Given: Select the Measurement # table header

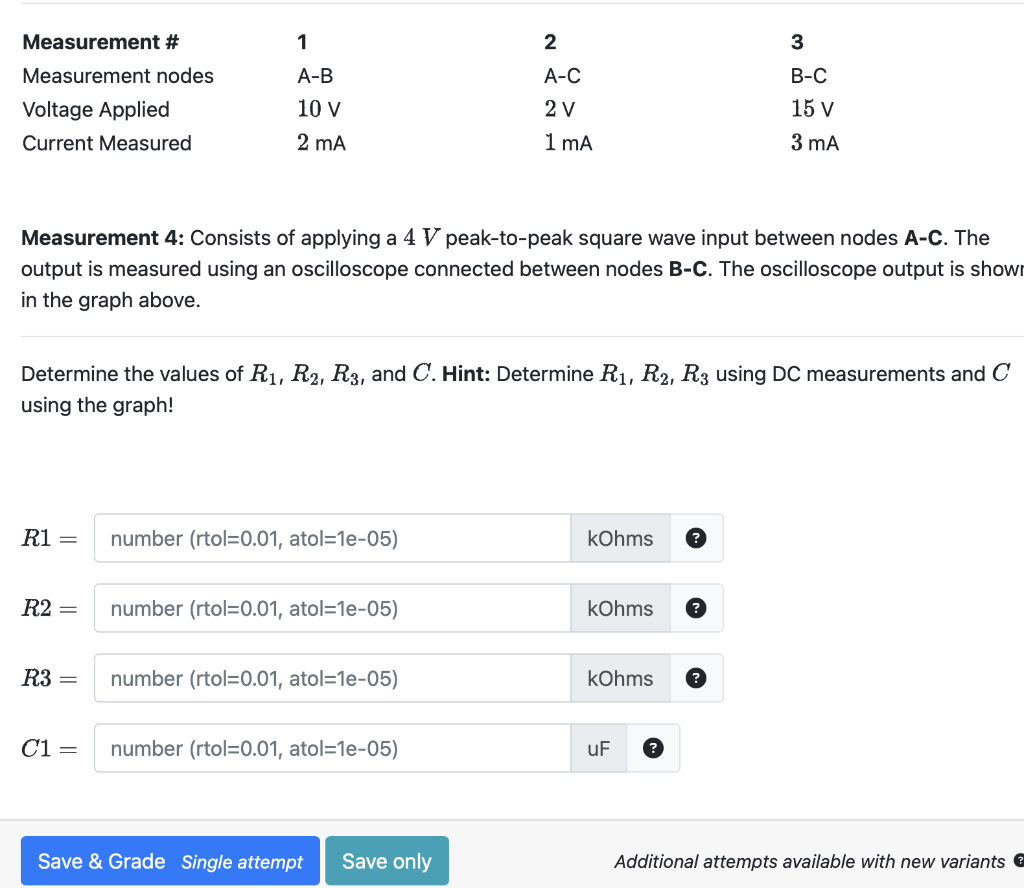Looking at the screenshot, I should 100,42.
